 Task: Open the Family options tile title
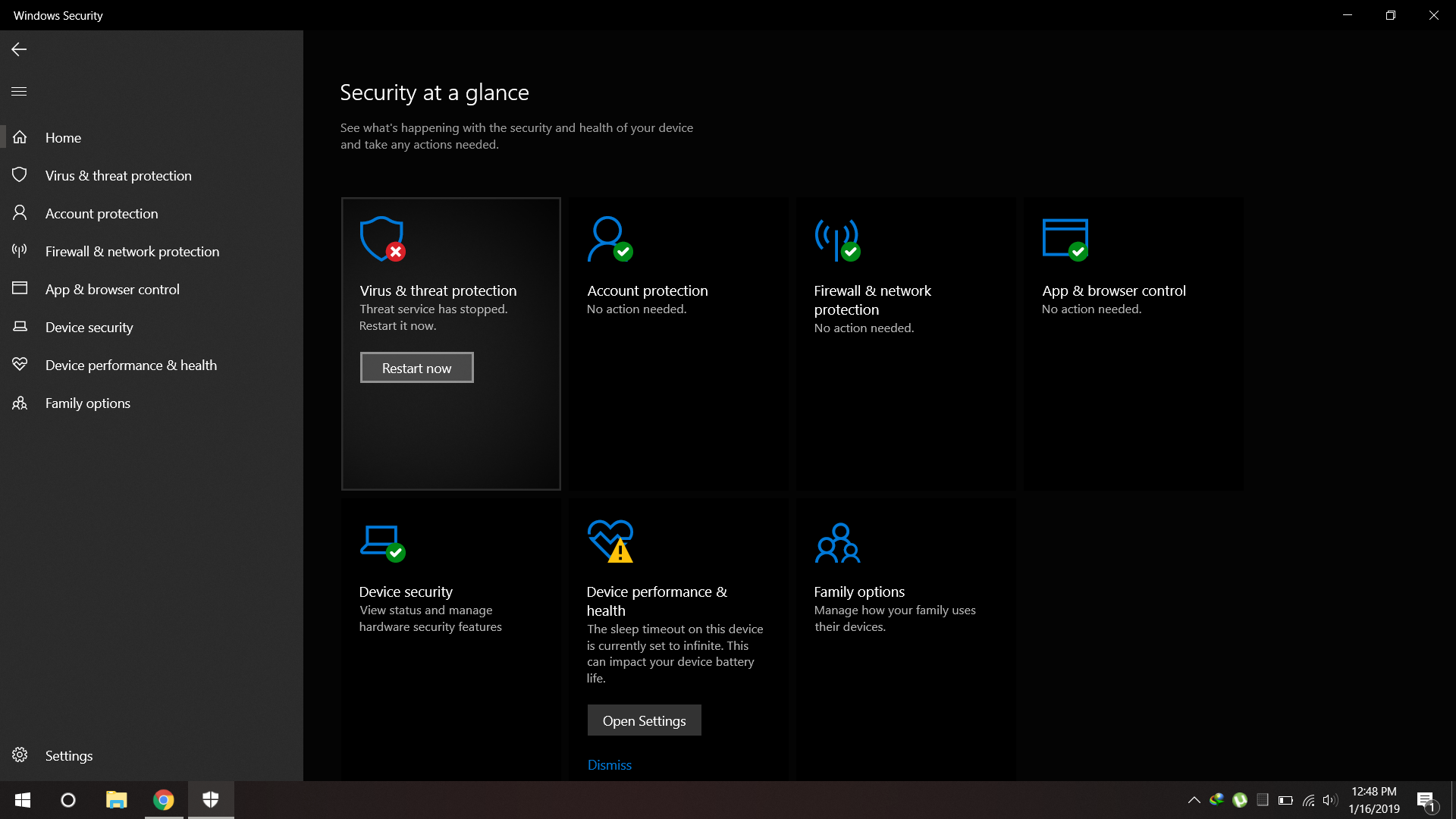coord(859,591)
